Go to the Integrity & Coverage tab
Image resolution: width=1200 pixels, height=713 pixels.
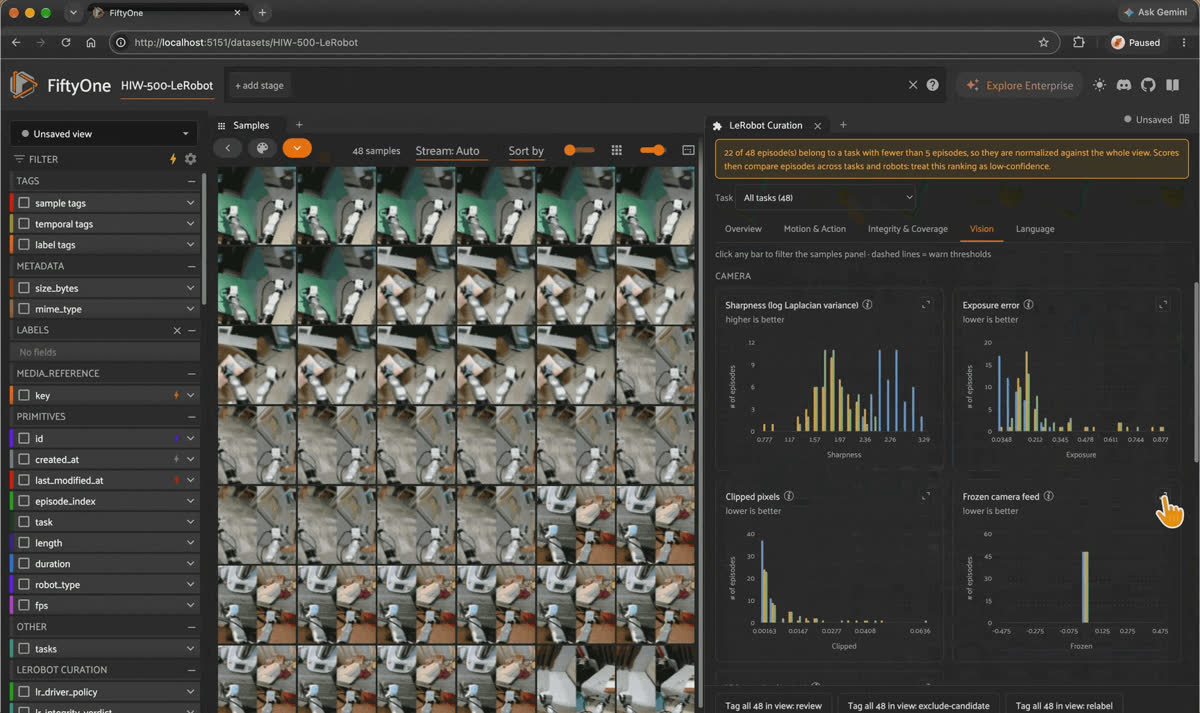point(909,229)
